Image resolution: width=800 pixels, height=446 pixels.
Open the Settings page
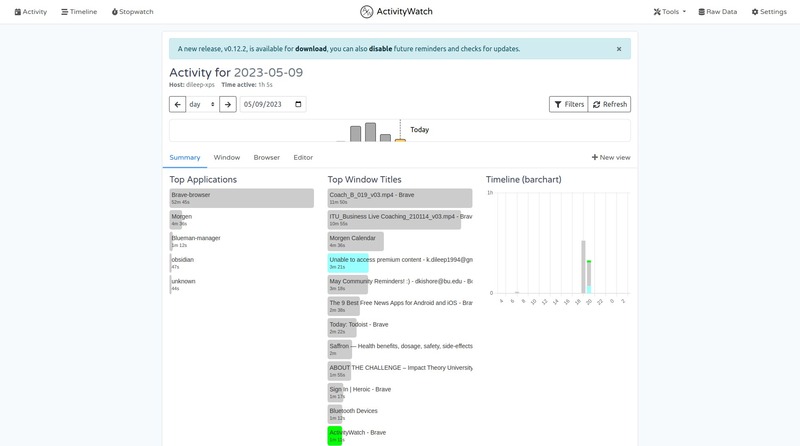pos(769,12)
